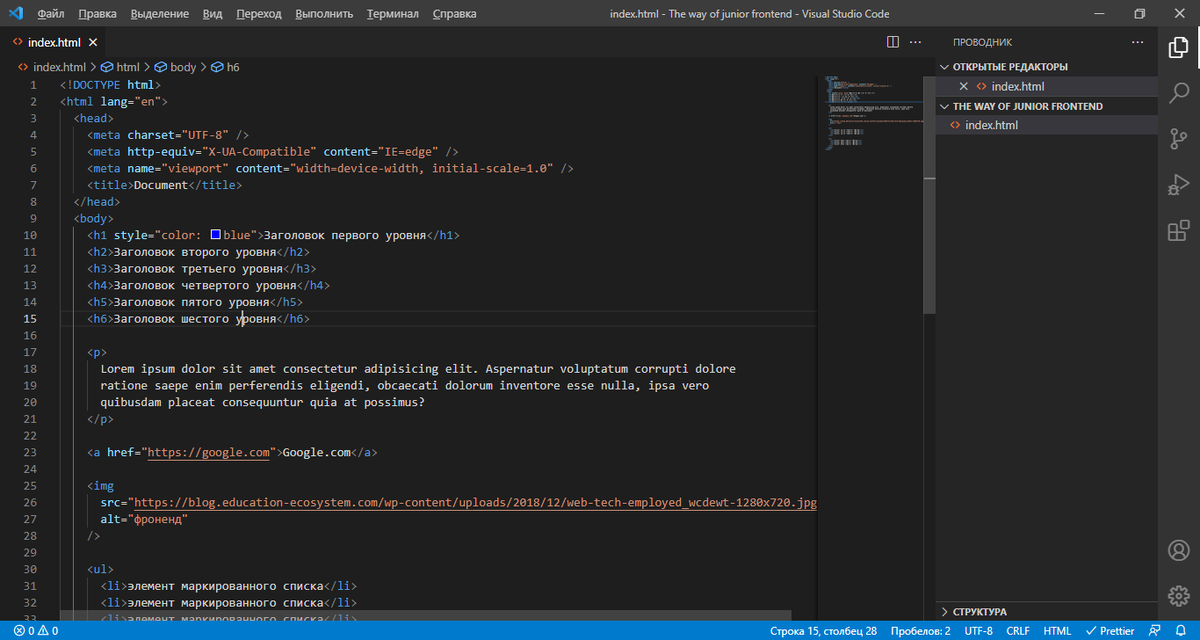The width and height of the screenshot is (1200, 640).
Task: Click the Google.com anchor text in code
Action: tap(317, 452)
